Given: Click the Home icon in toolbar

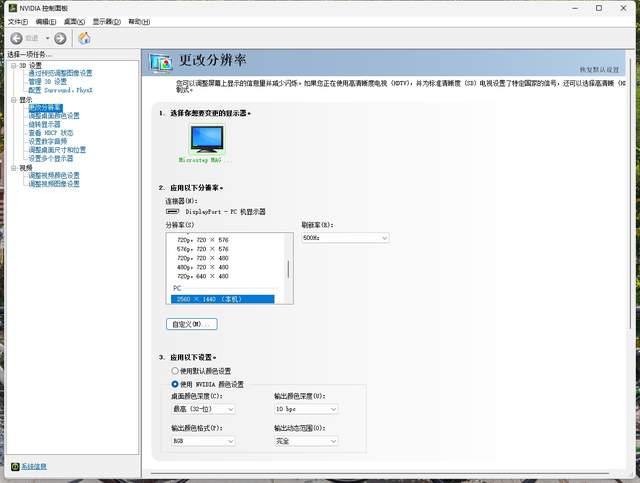Looking at the screenshot, I should pyautogui.click(x=84, y=38).
